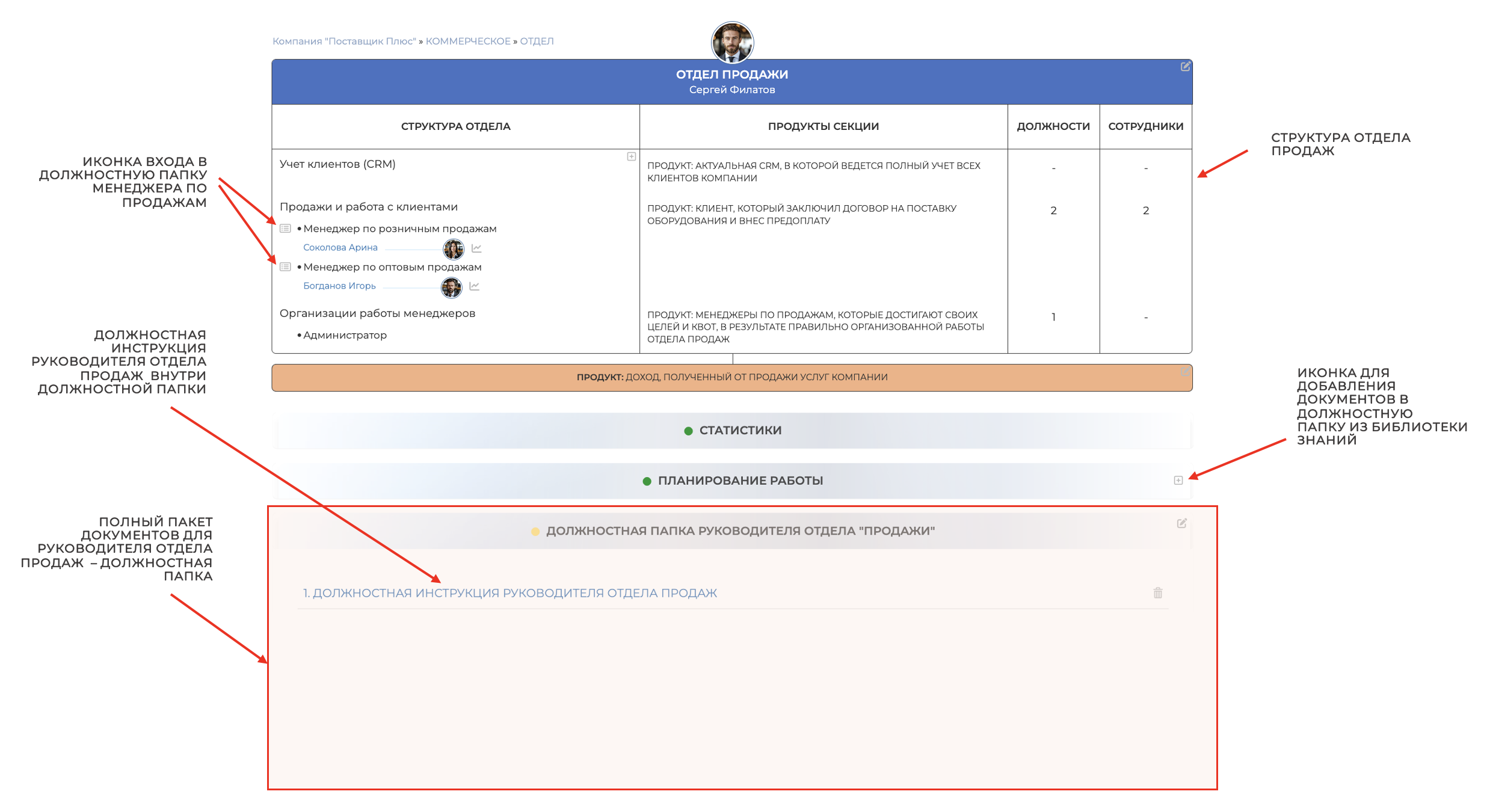1487x812 pixels.
Task: Click ДОЛЖНОСТИ column header
Action: (x=1053, y=126)
